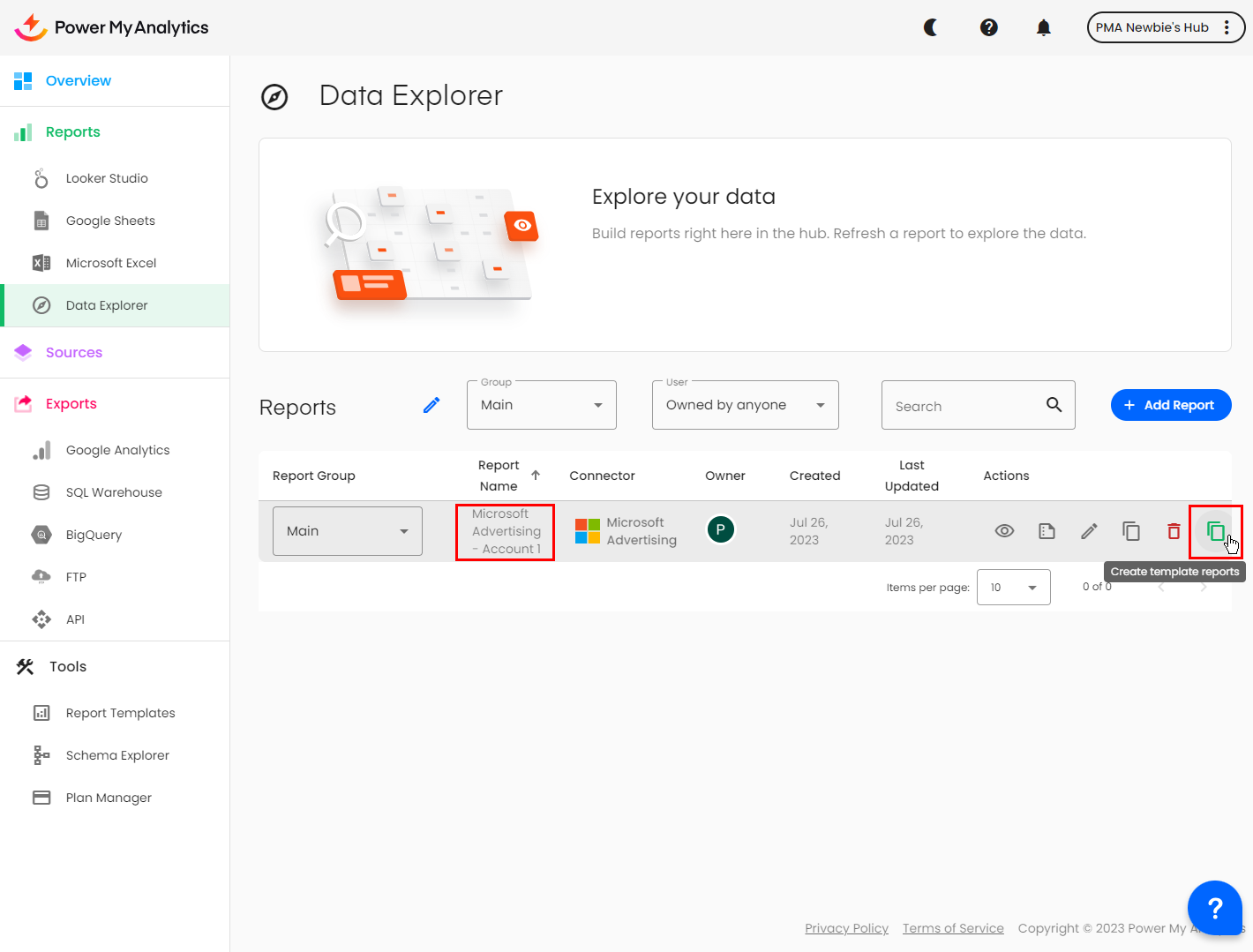Click the edit pencil in Actions column
This screenshot has height=952, width=1253.
[x=1089, y=531]
